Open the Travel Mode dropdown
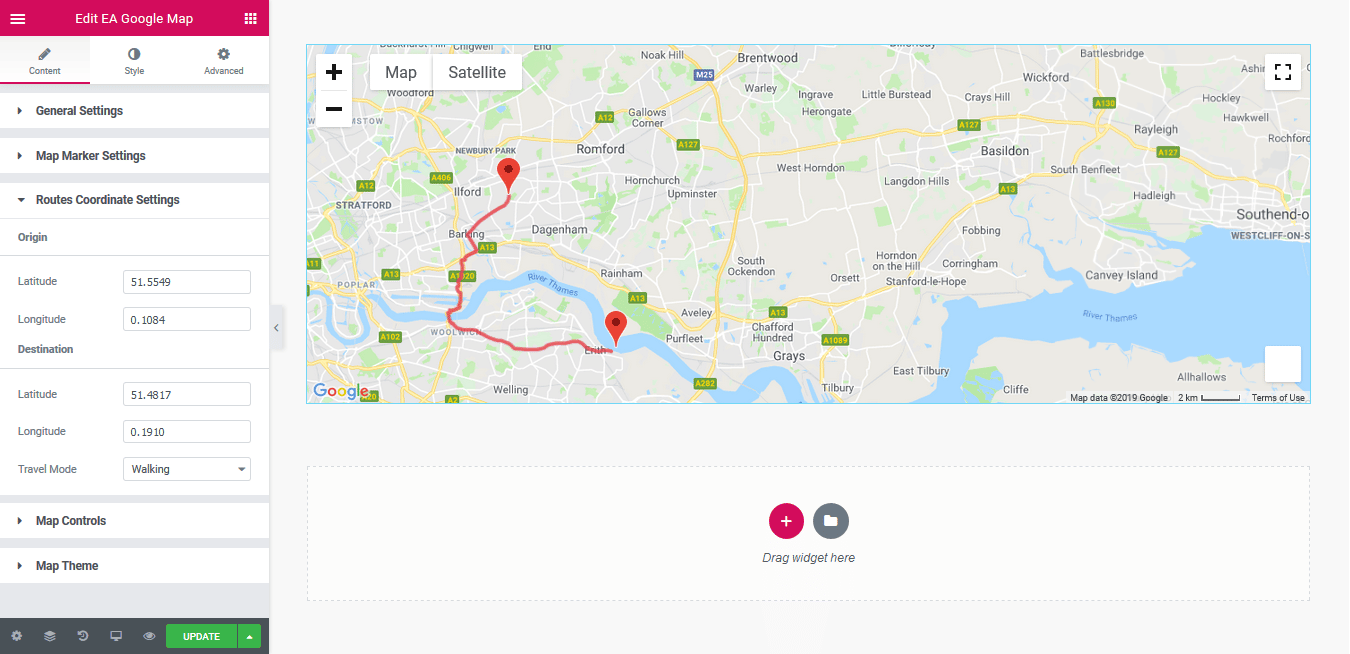Image resolution: width=1350 pixels, height=654 pixels. (x=186, y=469)
